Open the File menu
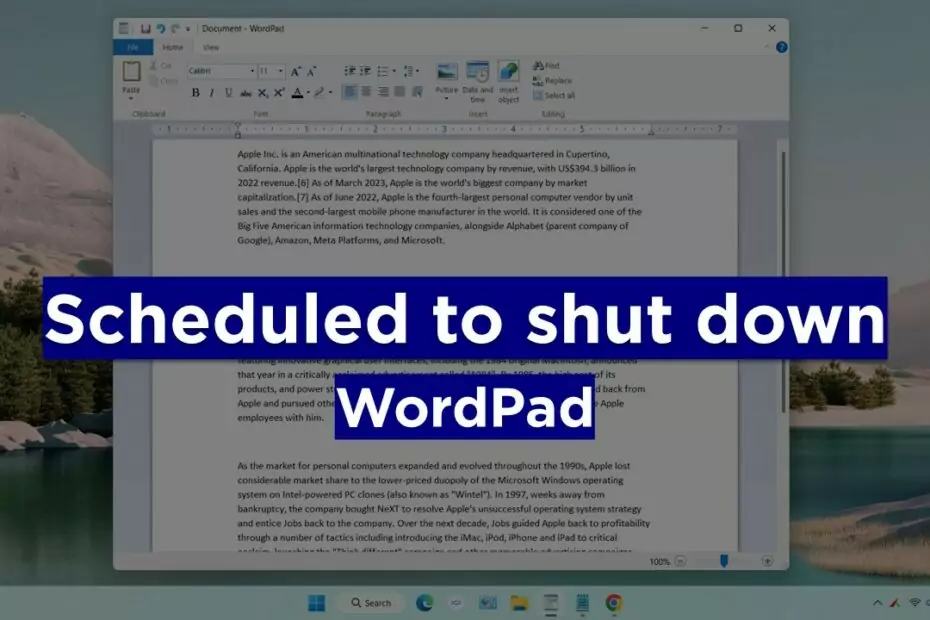This screenshot has height=620, width=930. (132, 47)
